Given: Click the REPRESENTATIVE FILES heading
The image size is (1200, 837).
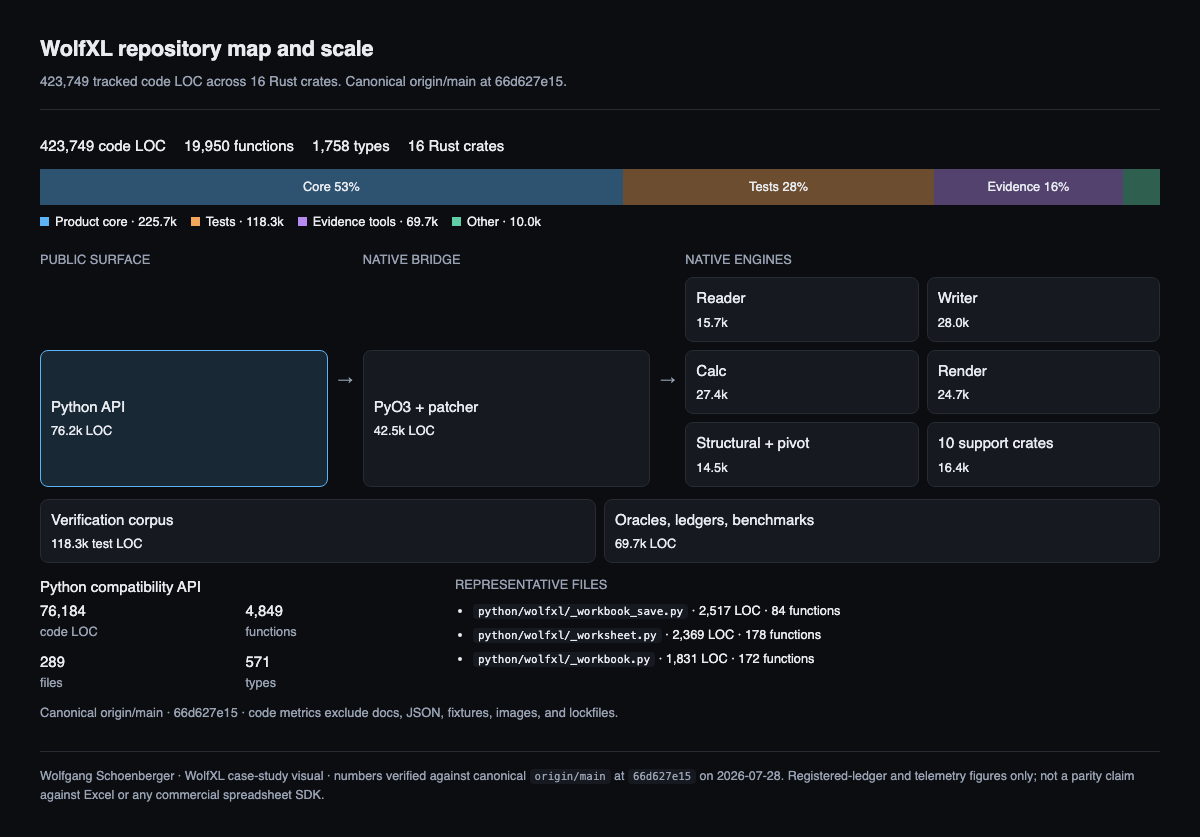Looking at the screenshot, I should pos(531,585).
